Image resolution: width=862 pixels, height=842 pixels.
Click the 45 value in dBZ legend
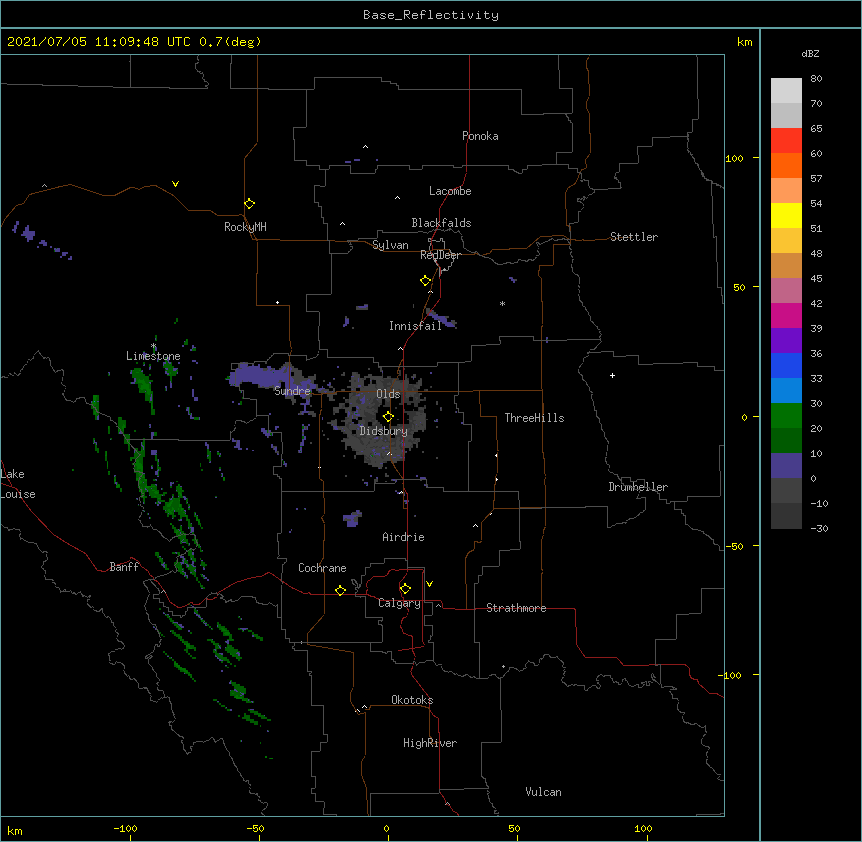(816, 279)
